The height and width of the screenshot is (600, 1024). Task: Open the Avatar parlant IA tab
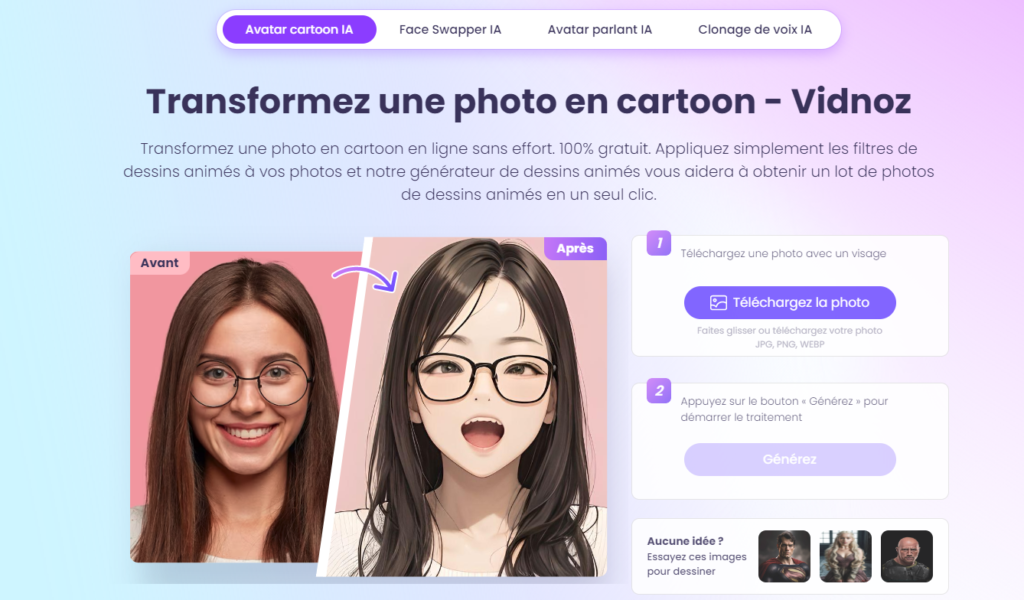(x=600, y=29)
